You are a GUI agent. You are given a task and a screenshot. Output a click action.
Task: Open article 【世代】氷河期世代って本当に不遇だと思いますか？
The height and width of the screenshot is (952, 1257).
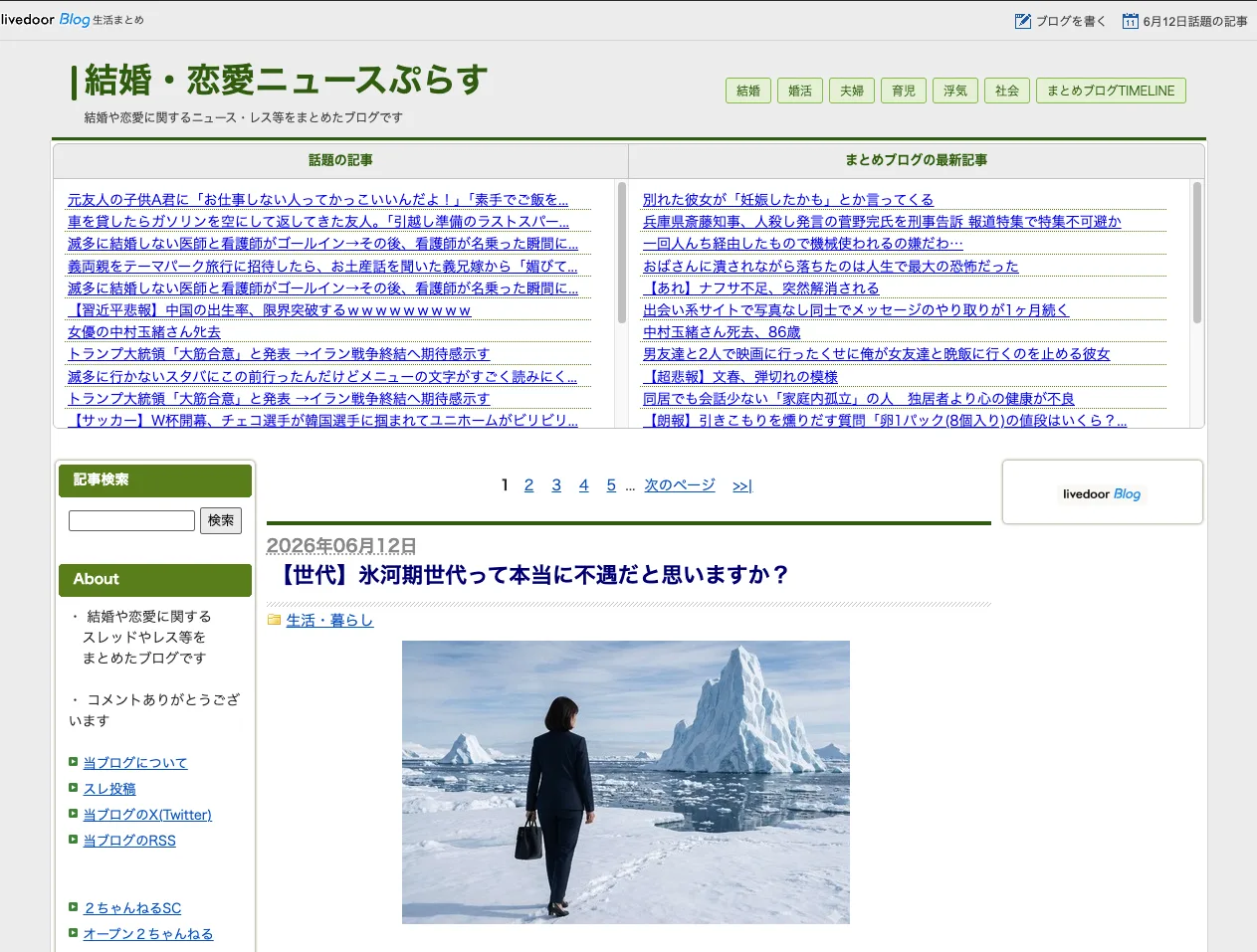[x=532, y=575]
